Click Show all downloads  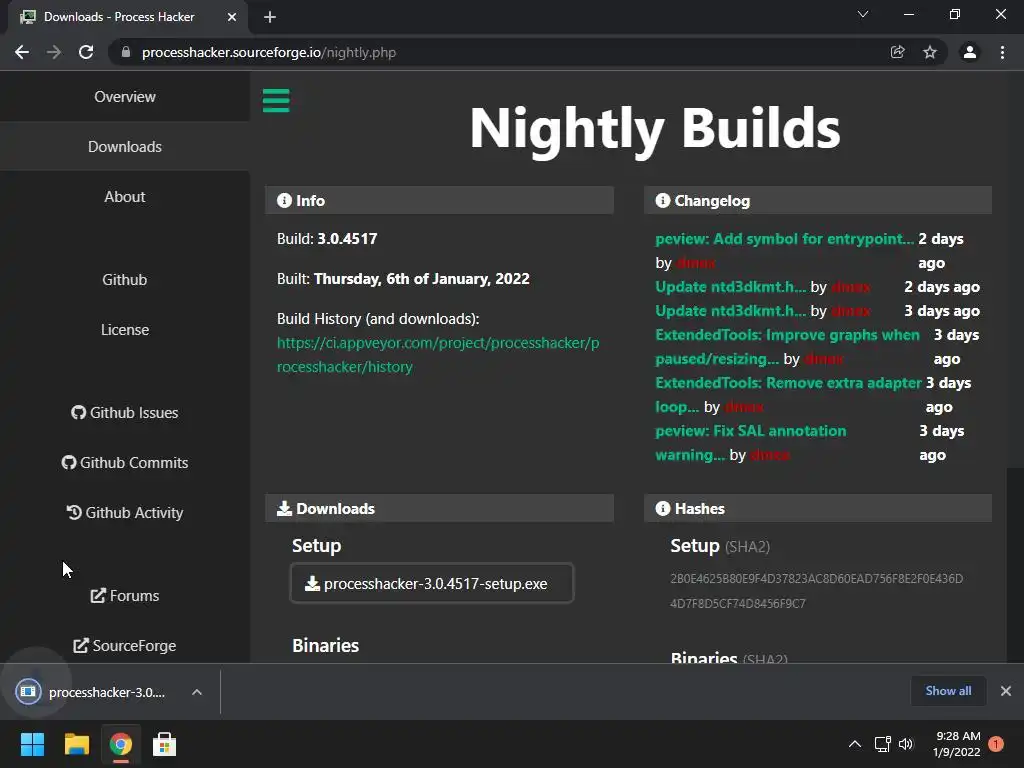[x=948, y=691]
